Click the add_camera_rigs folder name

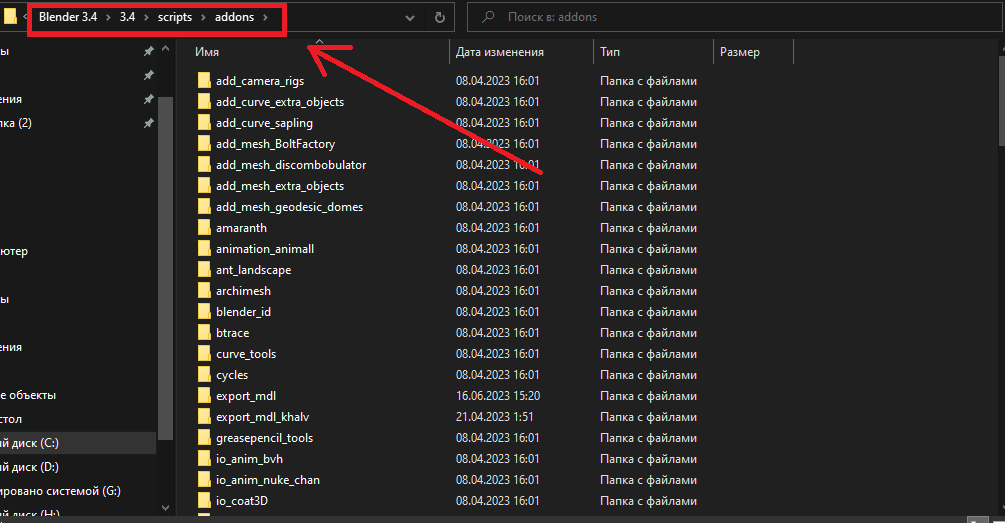[x=260, y=81]
